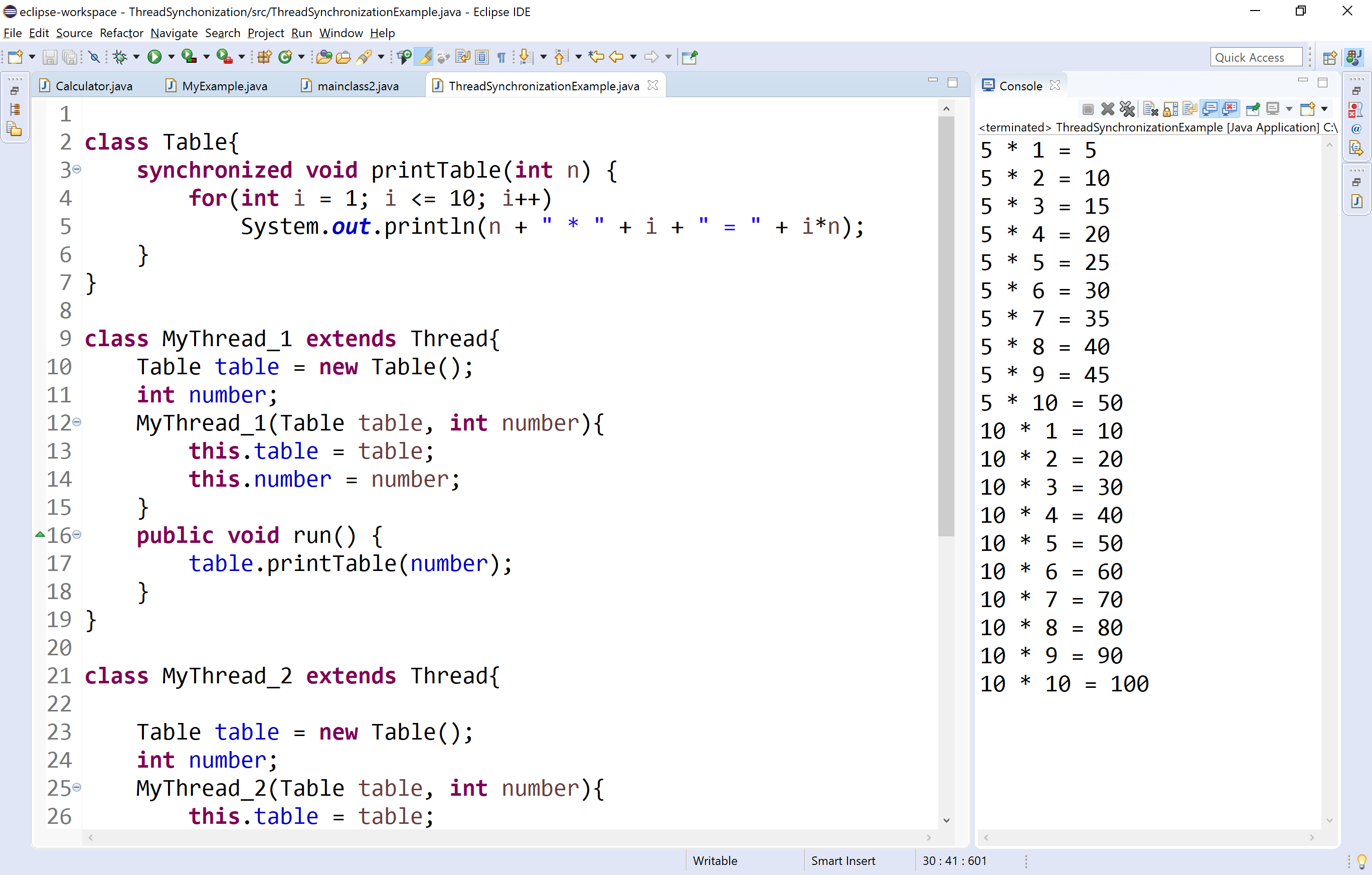
Task: Click the Pin Console icon
Action: tap(1253, 108)
